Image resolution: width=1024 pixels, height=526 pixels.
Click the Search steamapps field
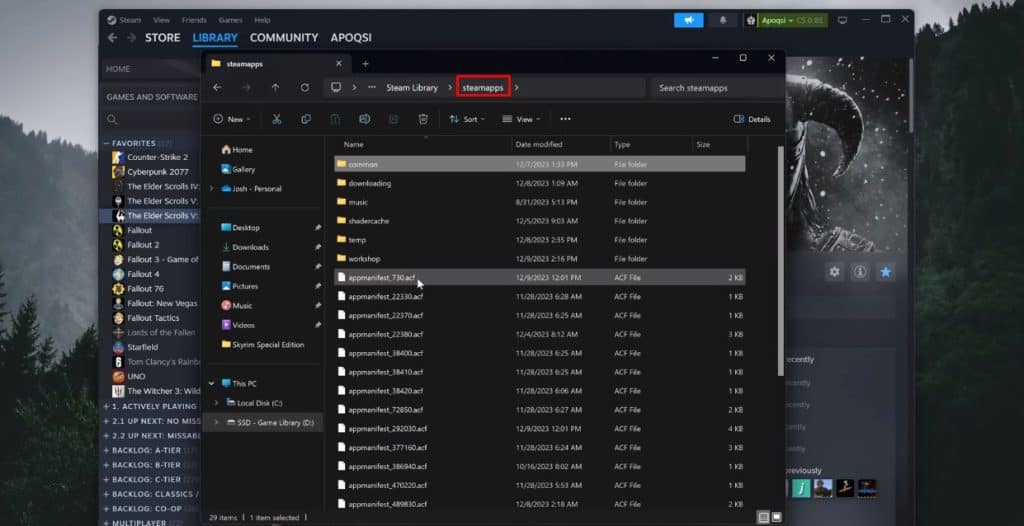716,88
